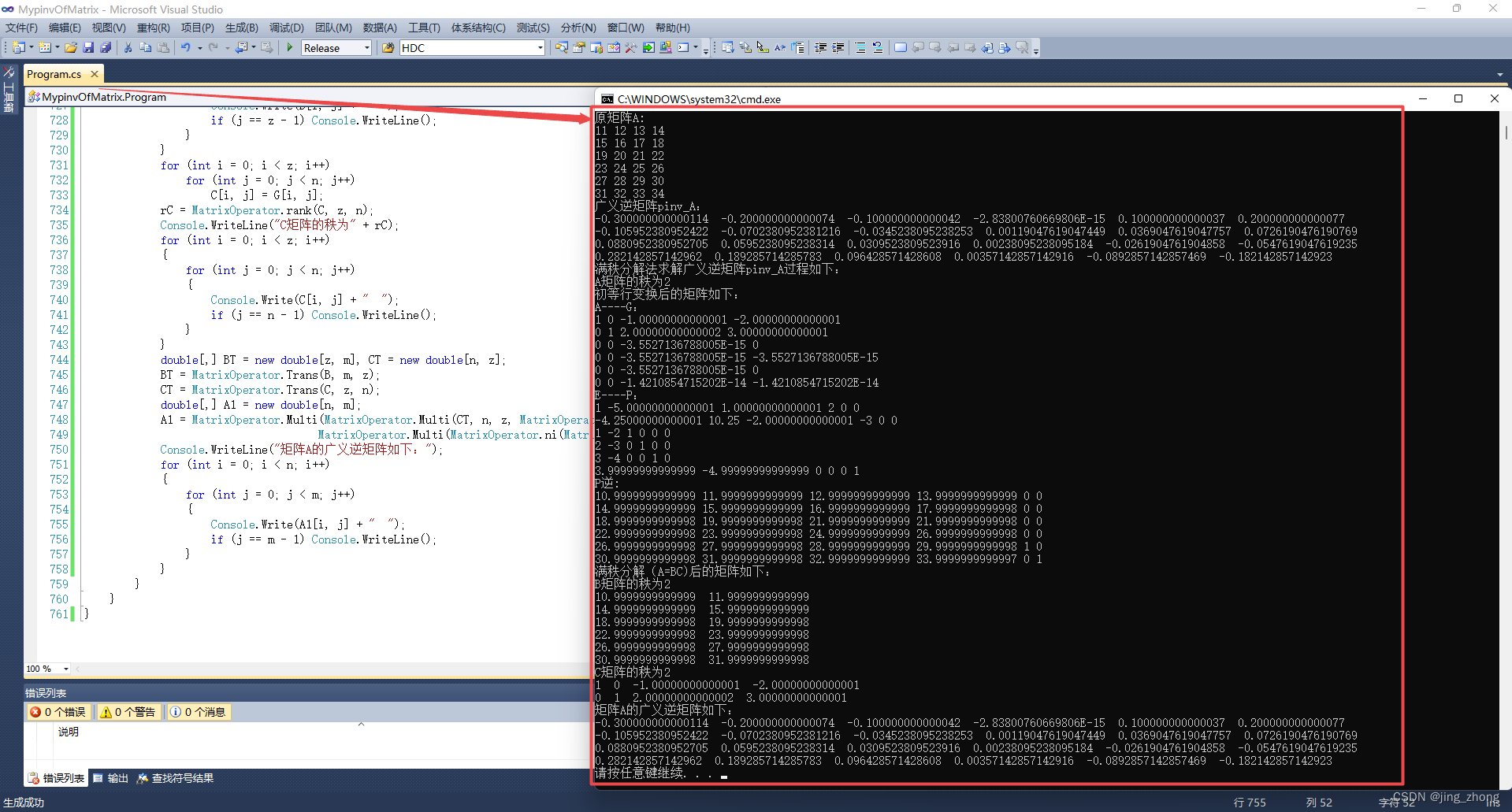Open the MypinvOfMatrix.Program class navigation dropdown
Screen dimensions: 1512x812
pyautogui.click(x=307, y=97)
